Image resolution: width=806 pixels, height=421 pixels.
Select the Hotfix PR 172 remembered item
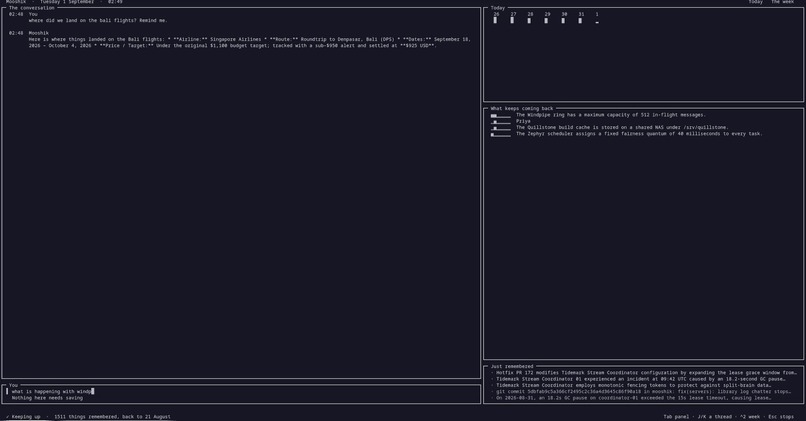point(644,373)
